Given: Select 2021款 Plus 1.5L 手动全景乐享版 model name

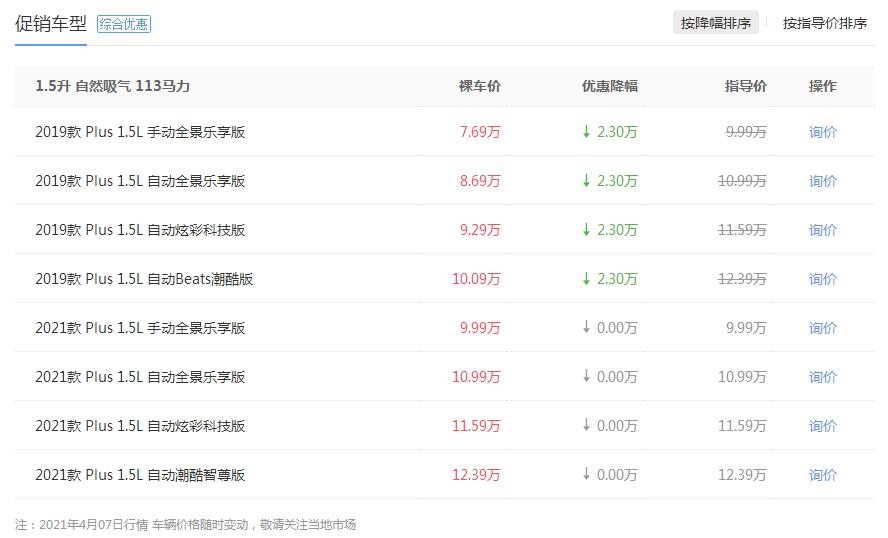Looking at the screenshot, I should [140, 328].
